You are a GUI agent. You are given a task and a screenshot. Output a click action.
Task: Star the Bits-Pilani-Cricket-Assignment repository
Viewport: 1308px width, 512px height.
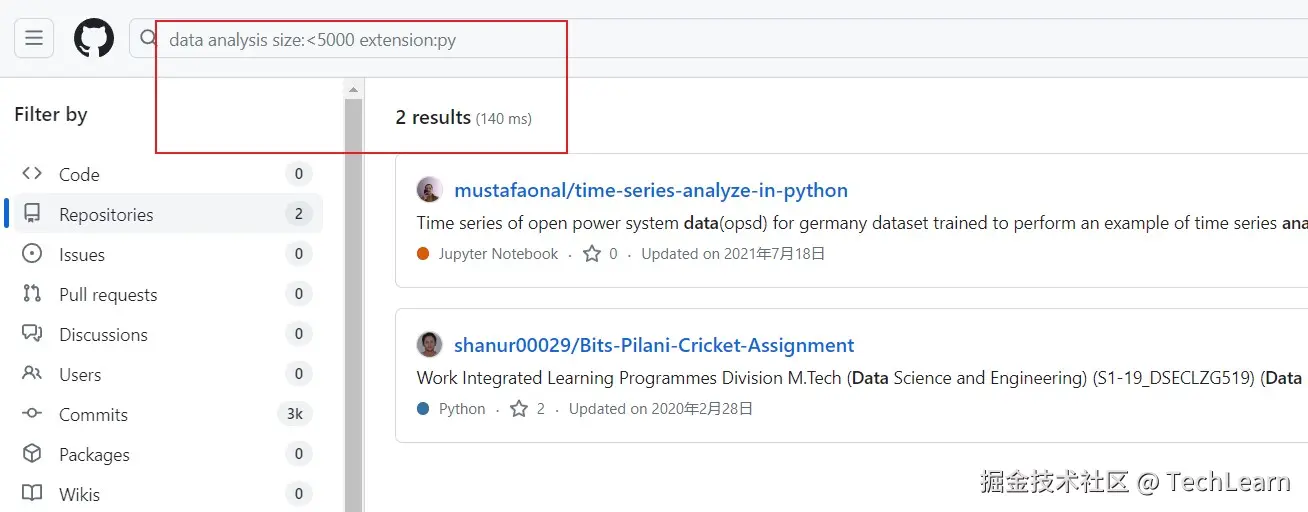(519, 409)
